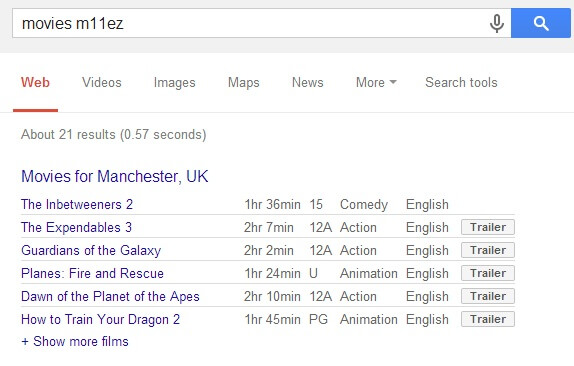Image resolution: width=574 pixels, height=366 pixels.
Task: Select the Web tab
Action: 35,82
